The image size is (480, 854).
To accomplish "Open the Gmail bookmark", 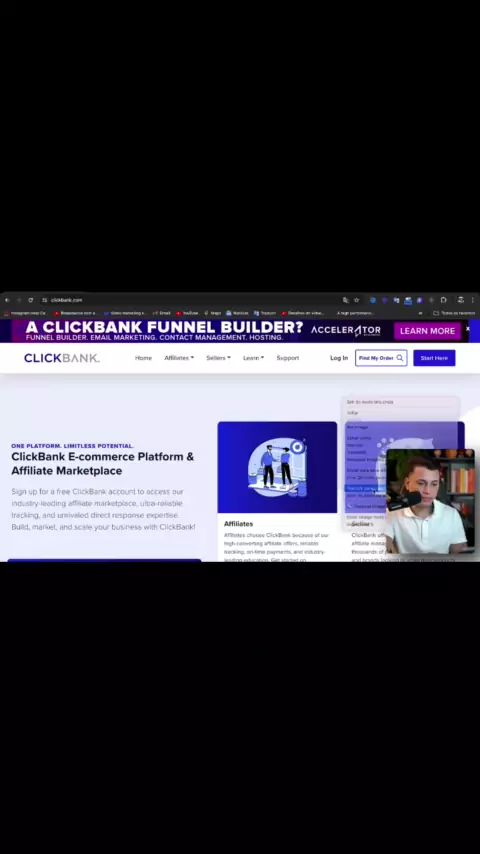I will (x=162, y=313).
